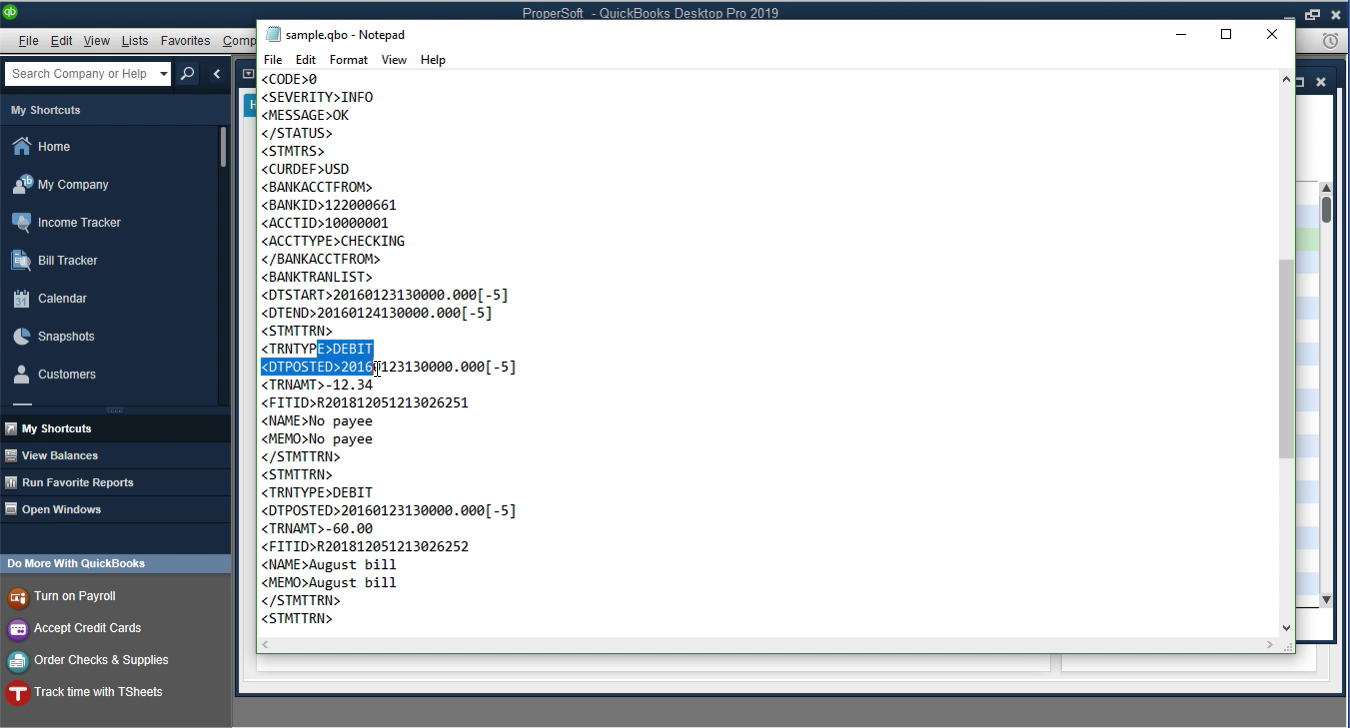The width and height of the screenshot is (1350, 728).
Task: Click the line <MEMO>No payee
Action: (x=317, y=439)
